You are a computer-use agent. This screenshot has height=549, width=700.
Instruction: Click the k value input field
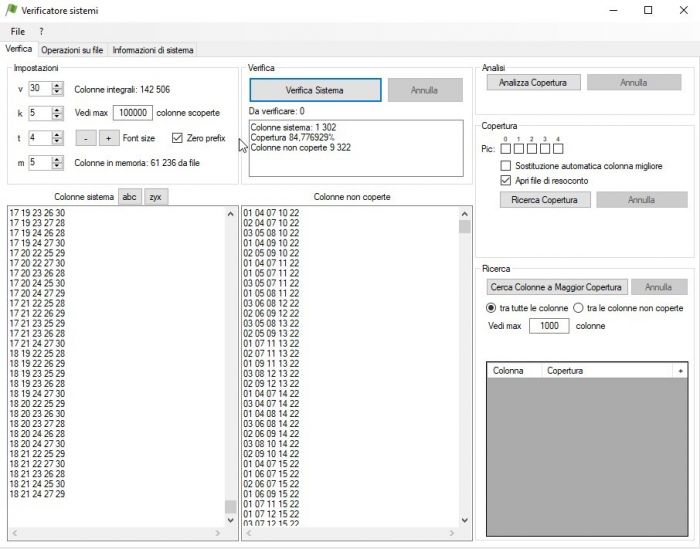pos(40,113)
